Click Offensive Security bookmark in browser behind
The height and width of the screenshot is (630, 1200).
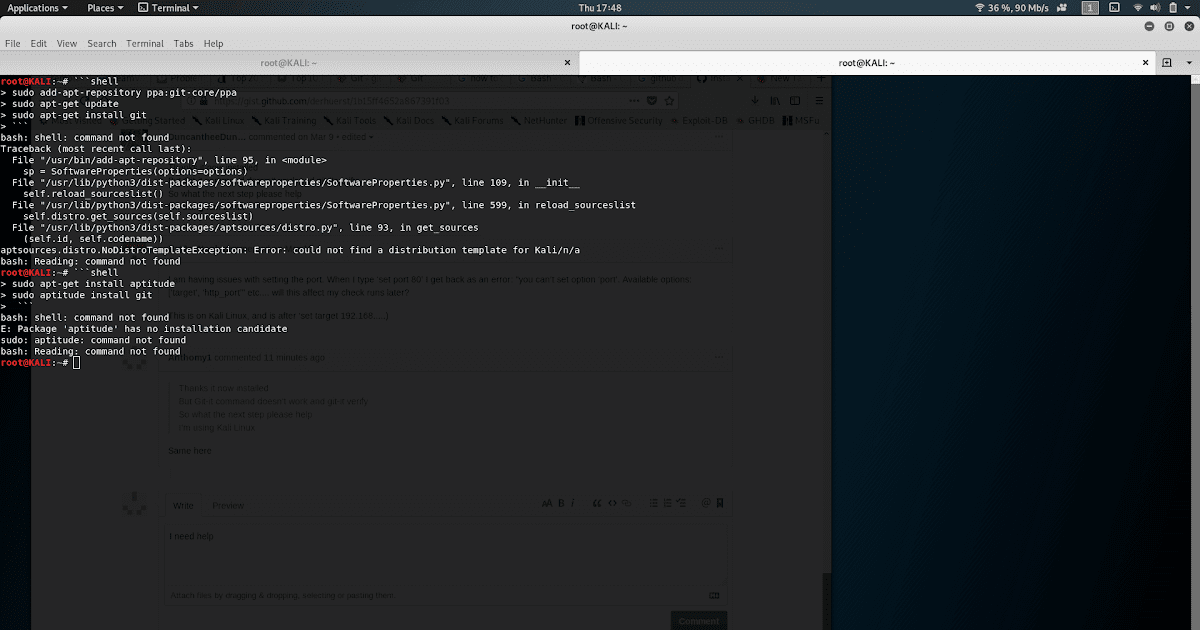coord(618,121)
